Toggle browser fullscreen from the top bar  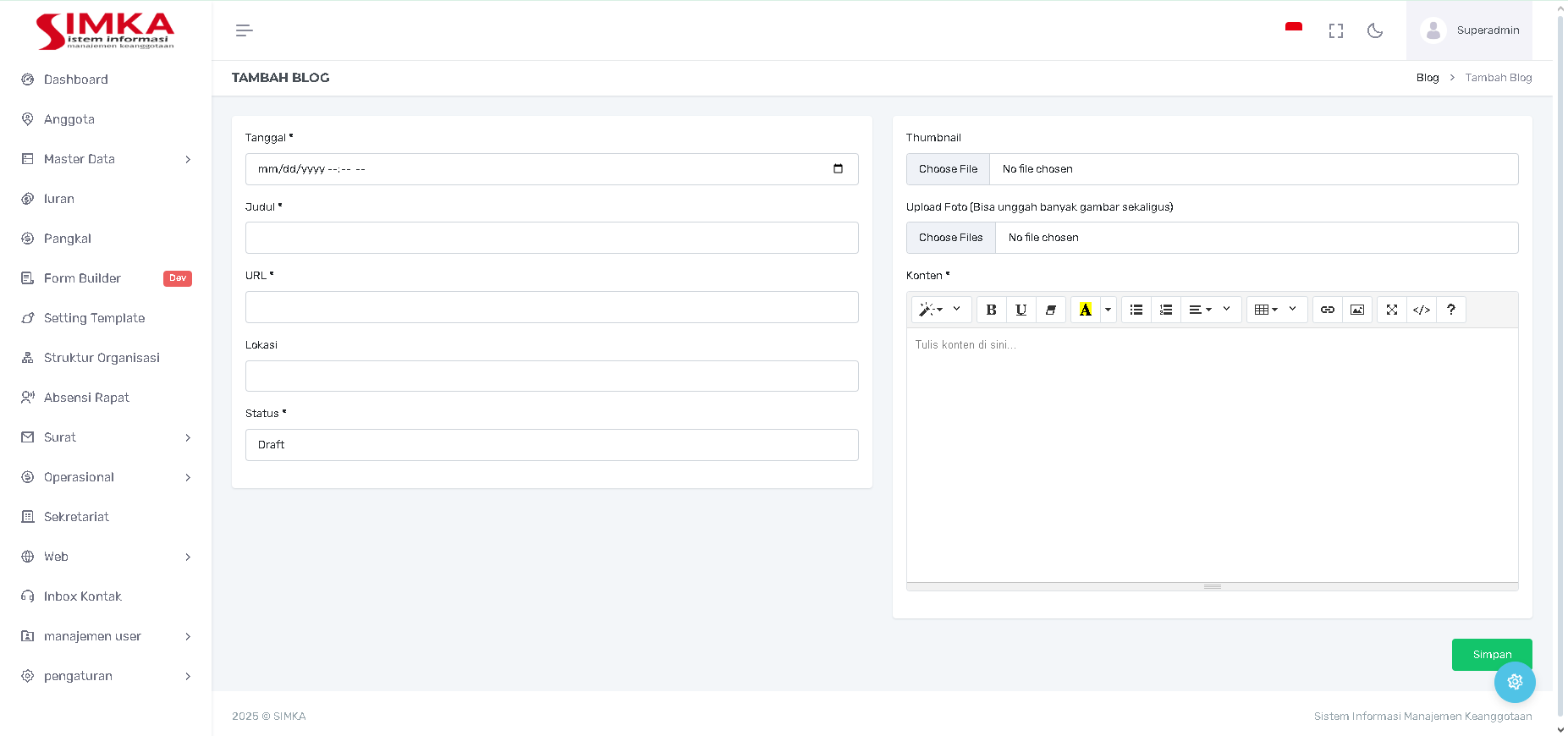click(1335, 30)
